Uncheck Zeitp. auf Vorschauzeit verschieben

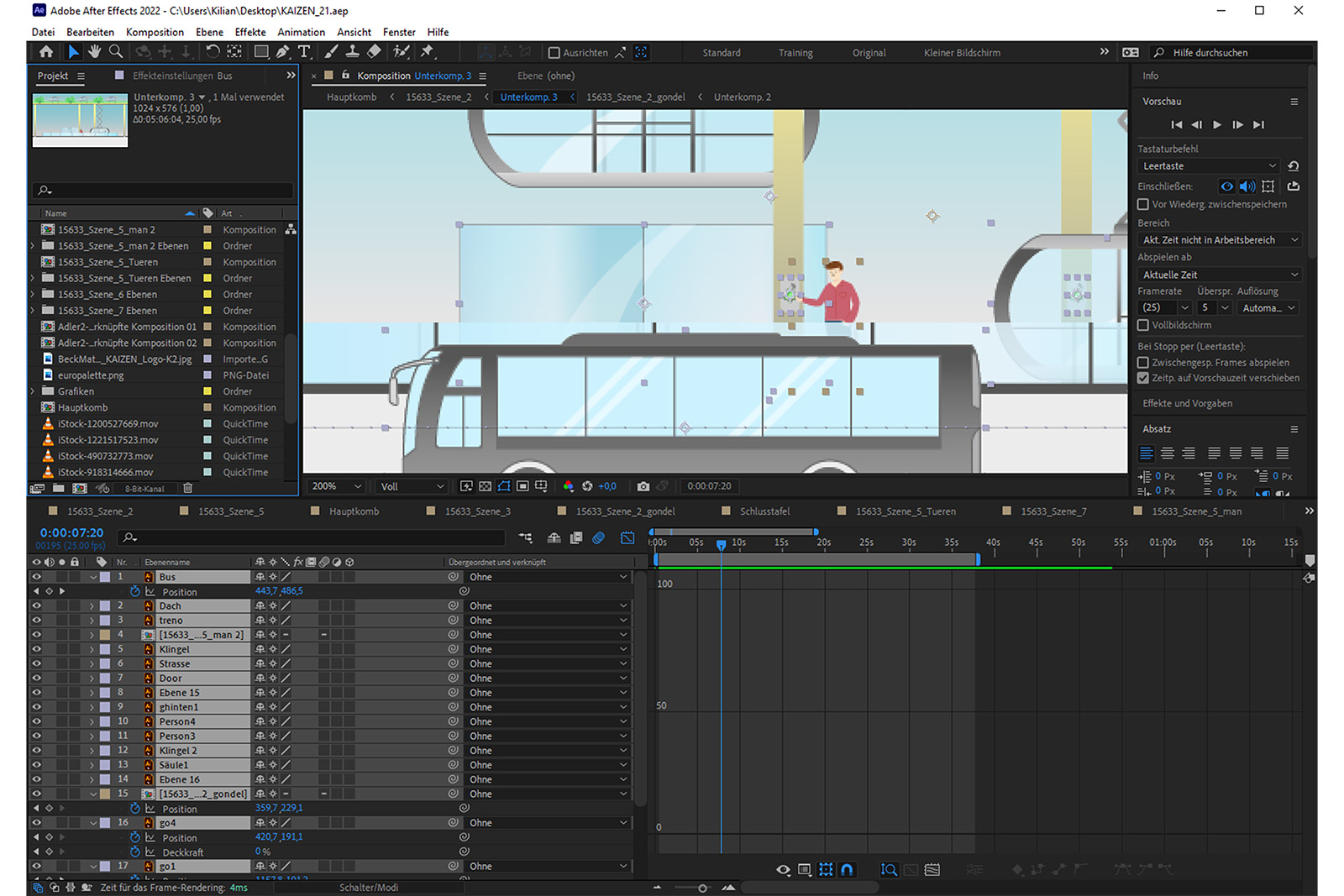coord(1144,377)
